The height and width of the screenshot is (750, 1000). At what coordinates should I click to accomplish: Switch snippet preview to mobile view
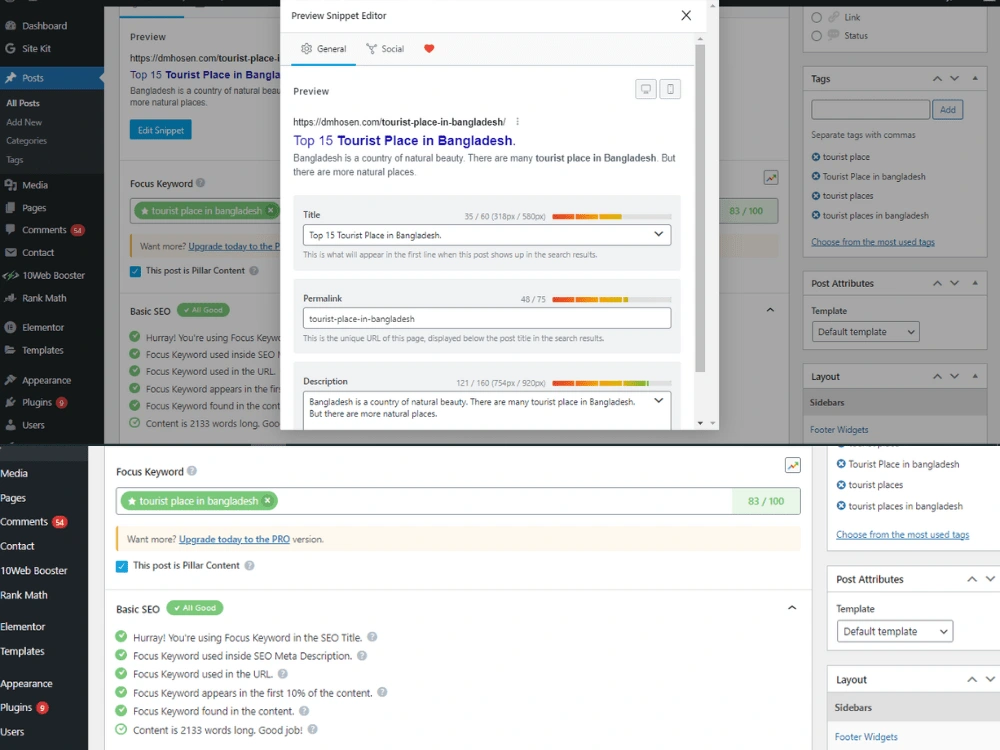[670, 89]
